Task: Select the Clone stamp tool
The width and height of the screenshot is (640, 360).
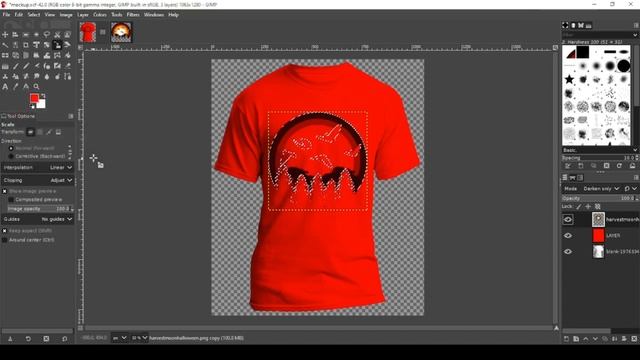Action: coord(5,76)
